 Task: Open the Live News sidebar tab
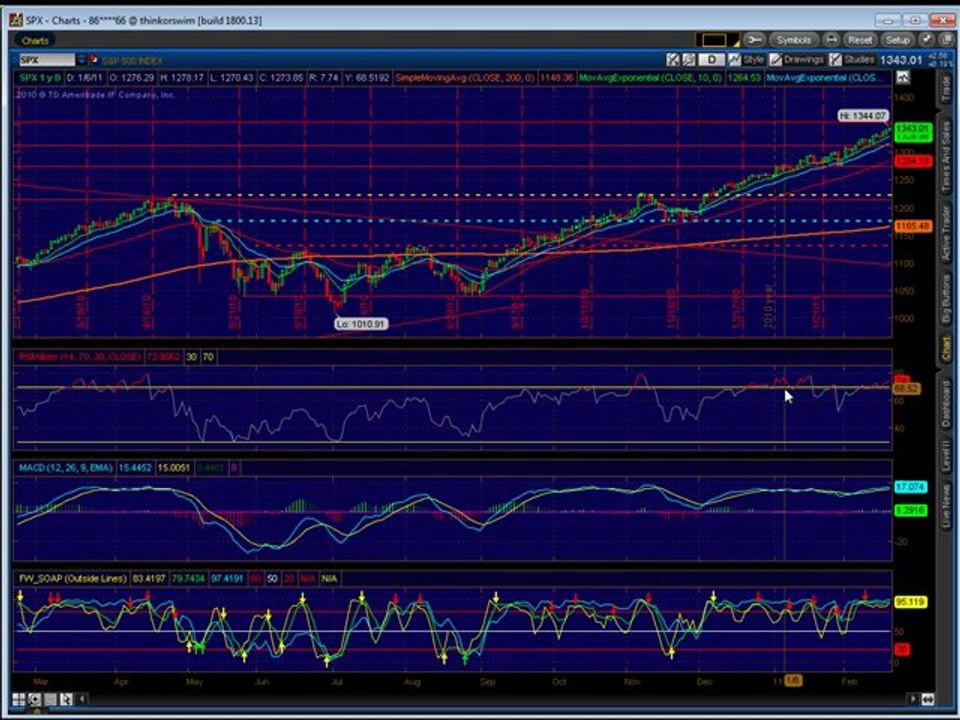tap(946, 506)
